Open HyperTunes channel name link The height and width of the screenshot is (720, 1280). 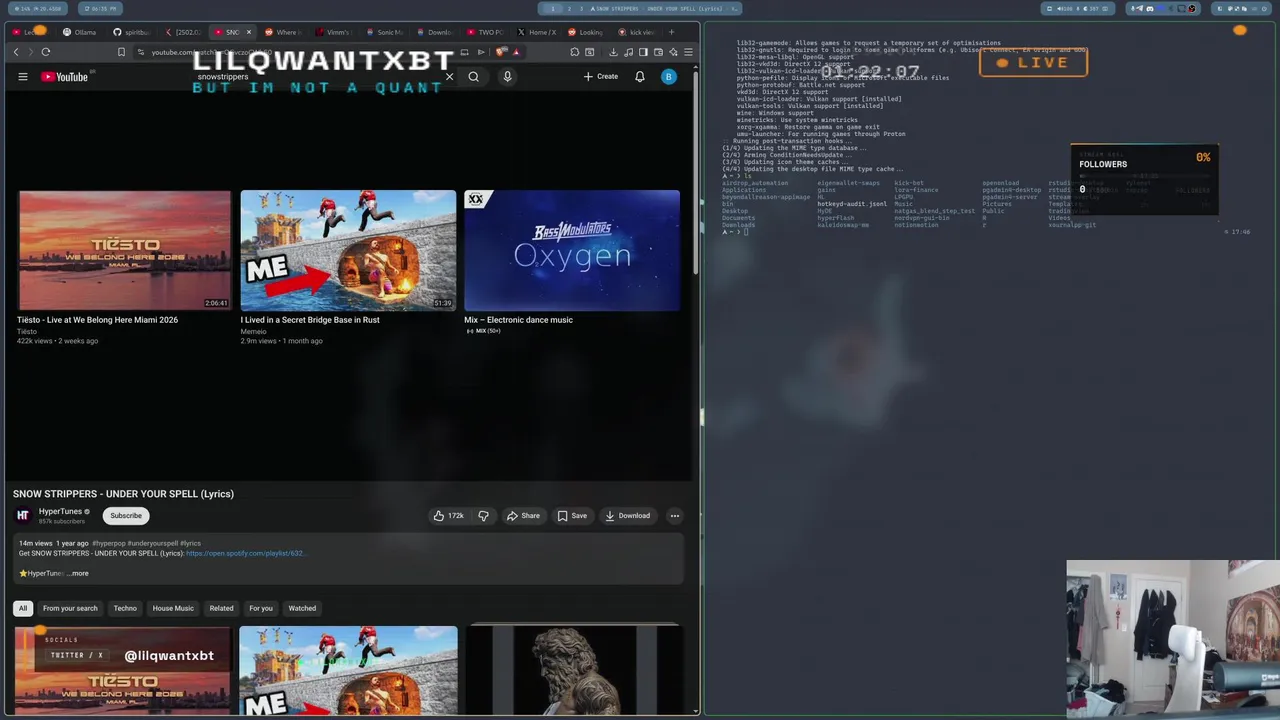pyautogui.click(x=60, y=511)
